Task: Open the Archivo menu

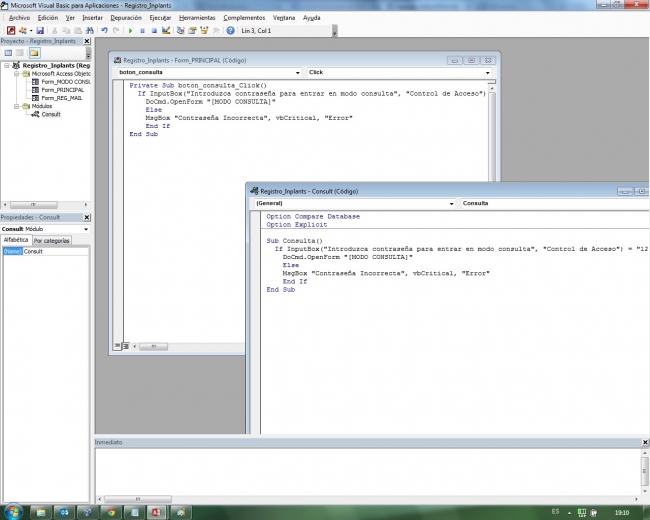Action: pyautogui.click(x=19, y=18)
